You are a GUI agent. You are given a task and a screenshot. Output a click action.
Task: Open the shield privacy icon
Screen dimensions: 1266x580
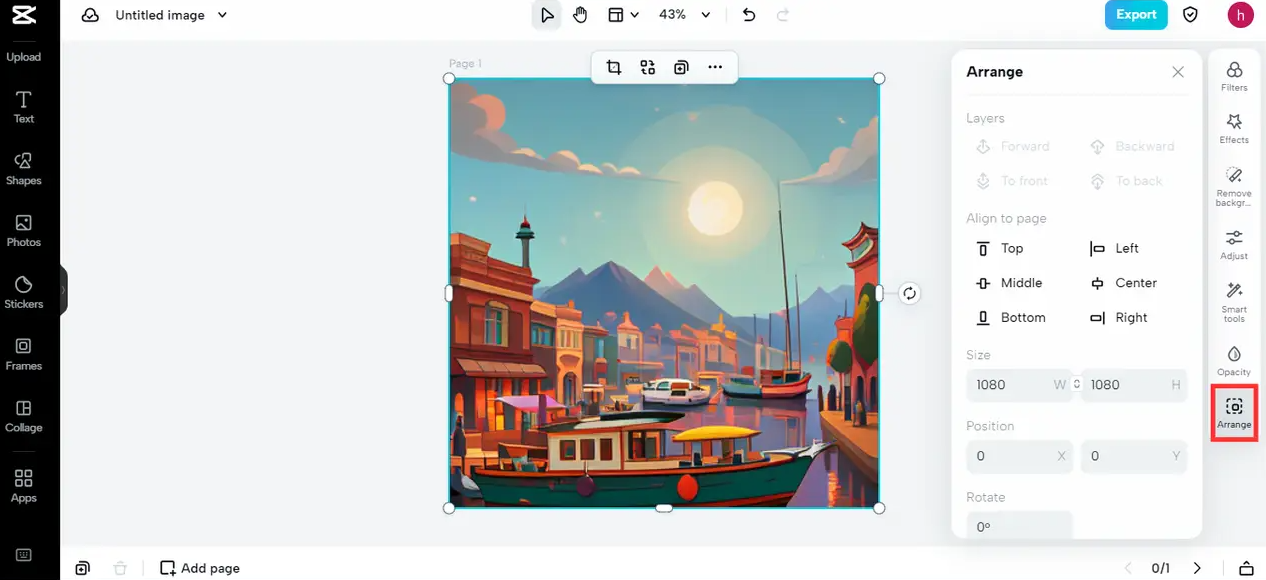click(1190, 15)
